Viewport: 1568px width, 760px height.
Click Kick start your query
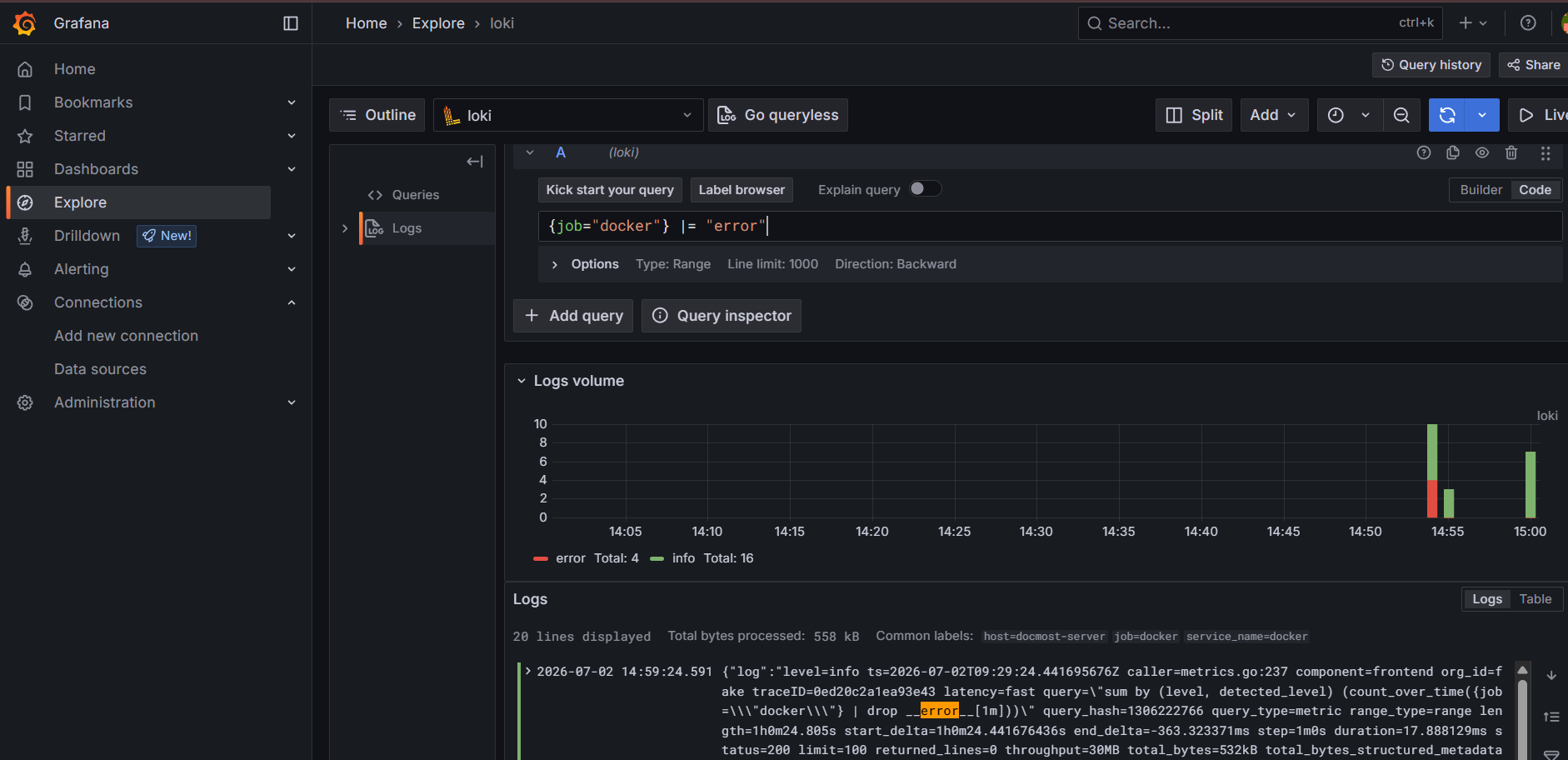(610, 190)
